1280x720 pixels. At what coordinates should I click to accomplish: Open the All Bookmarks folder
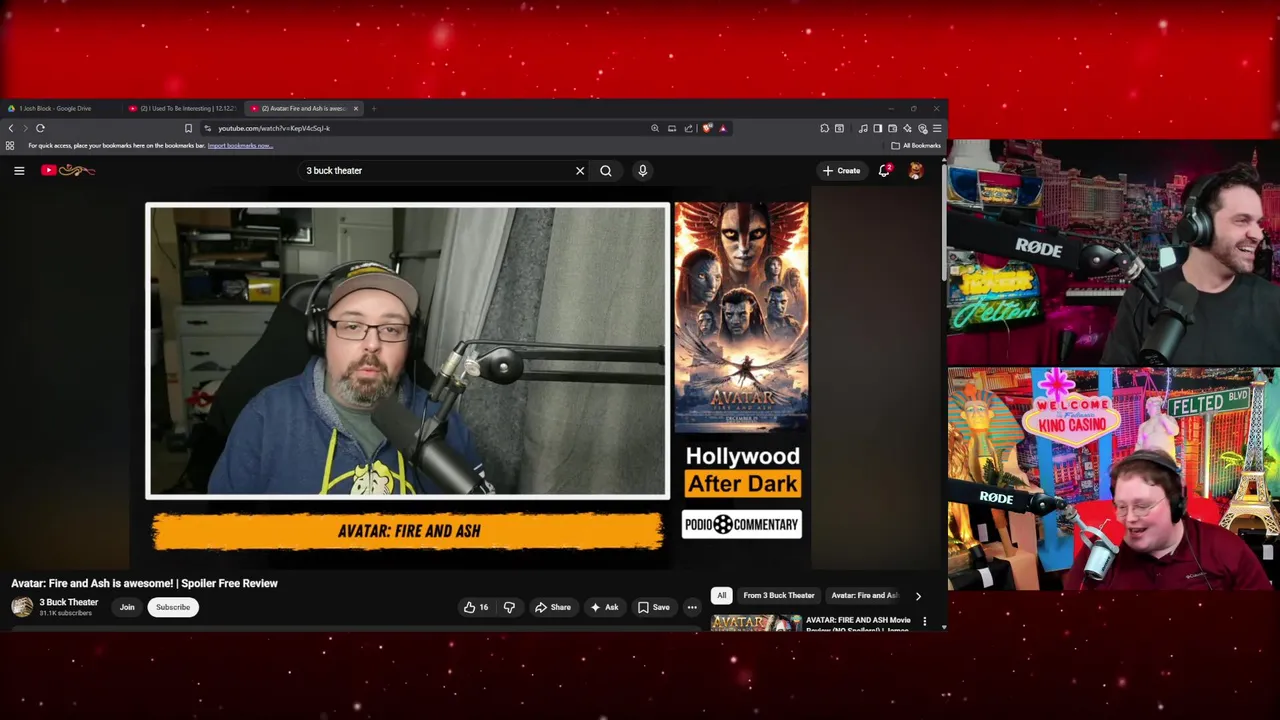916,146
